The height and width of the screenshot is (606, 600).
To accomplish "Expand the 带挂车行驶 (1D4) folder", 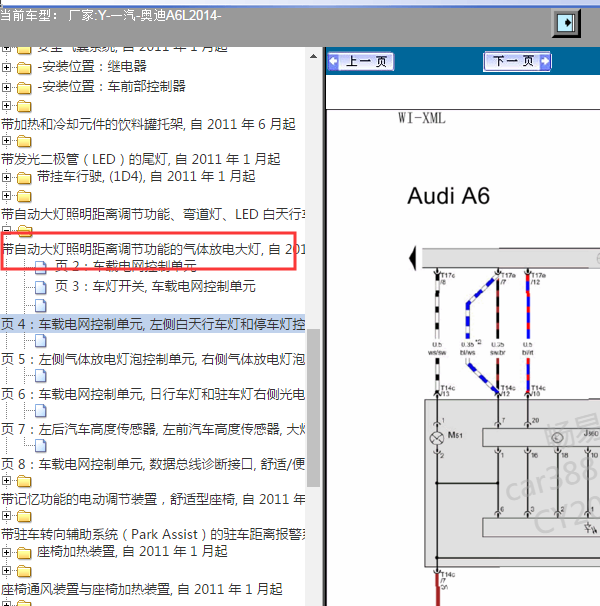I will coord(6,177).
